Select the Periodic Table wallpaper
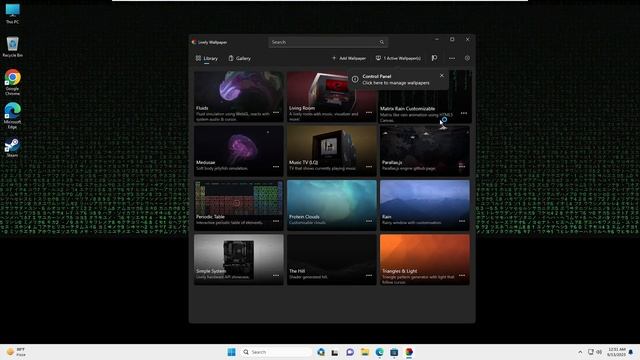This screenshot has width=640, height=360. pyautogui.click(x=238, y=205)
